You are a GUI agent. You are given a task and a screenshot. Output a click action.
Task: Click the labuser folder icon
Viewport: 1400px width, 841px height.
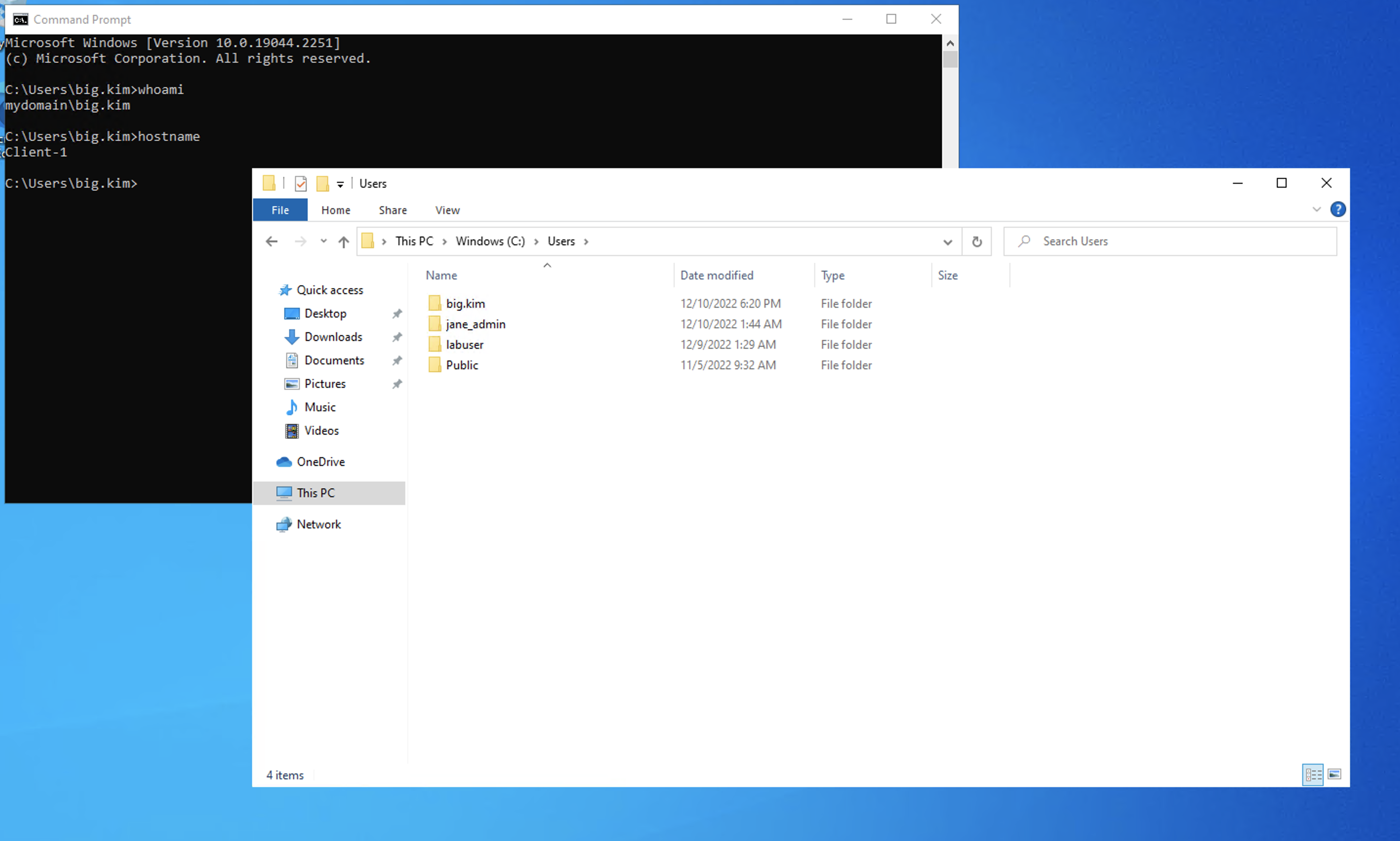pos(434,343)
